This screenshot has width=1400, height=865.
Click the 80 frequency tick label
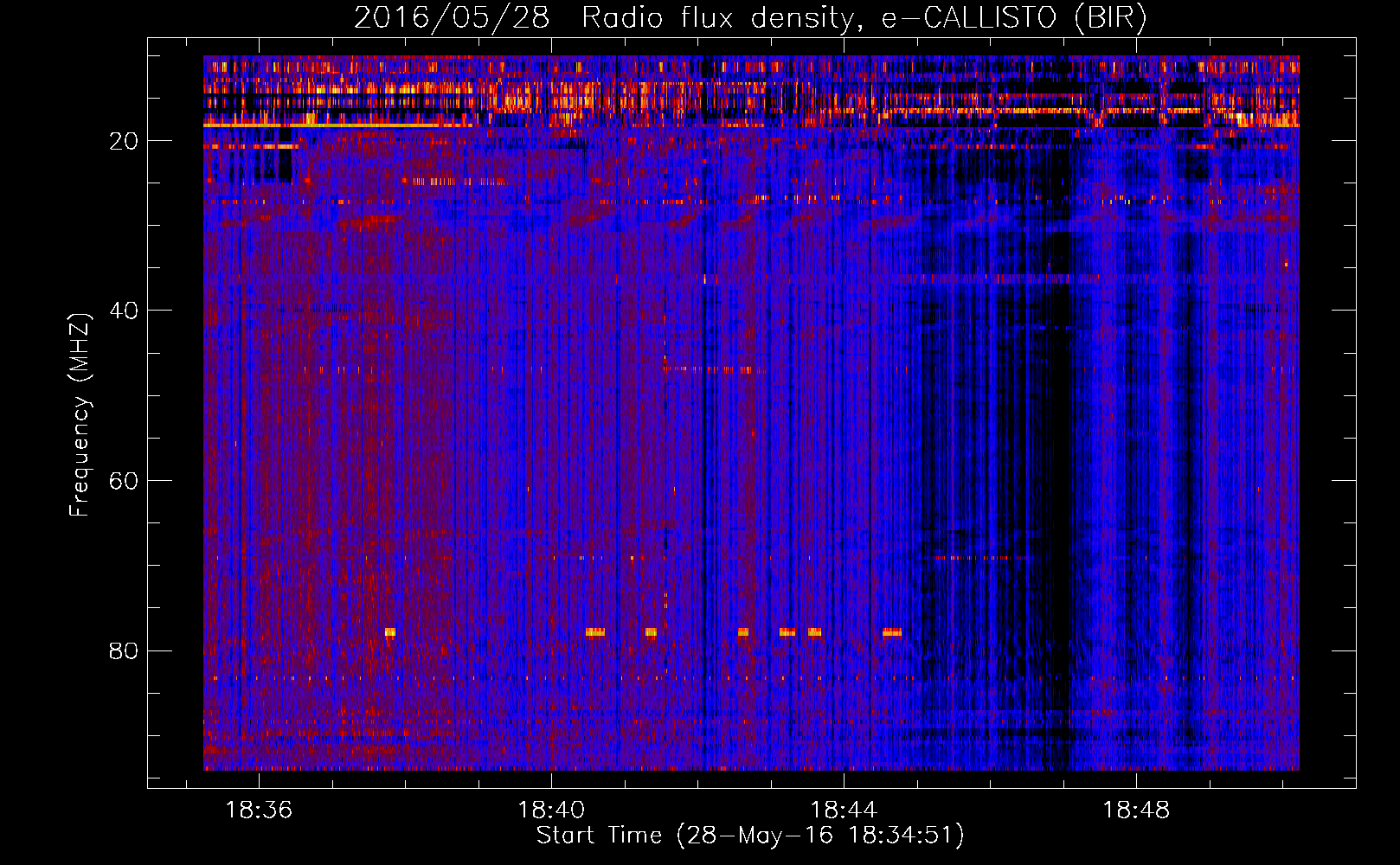pos(124,650)
